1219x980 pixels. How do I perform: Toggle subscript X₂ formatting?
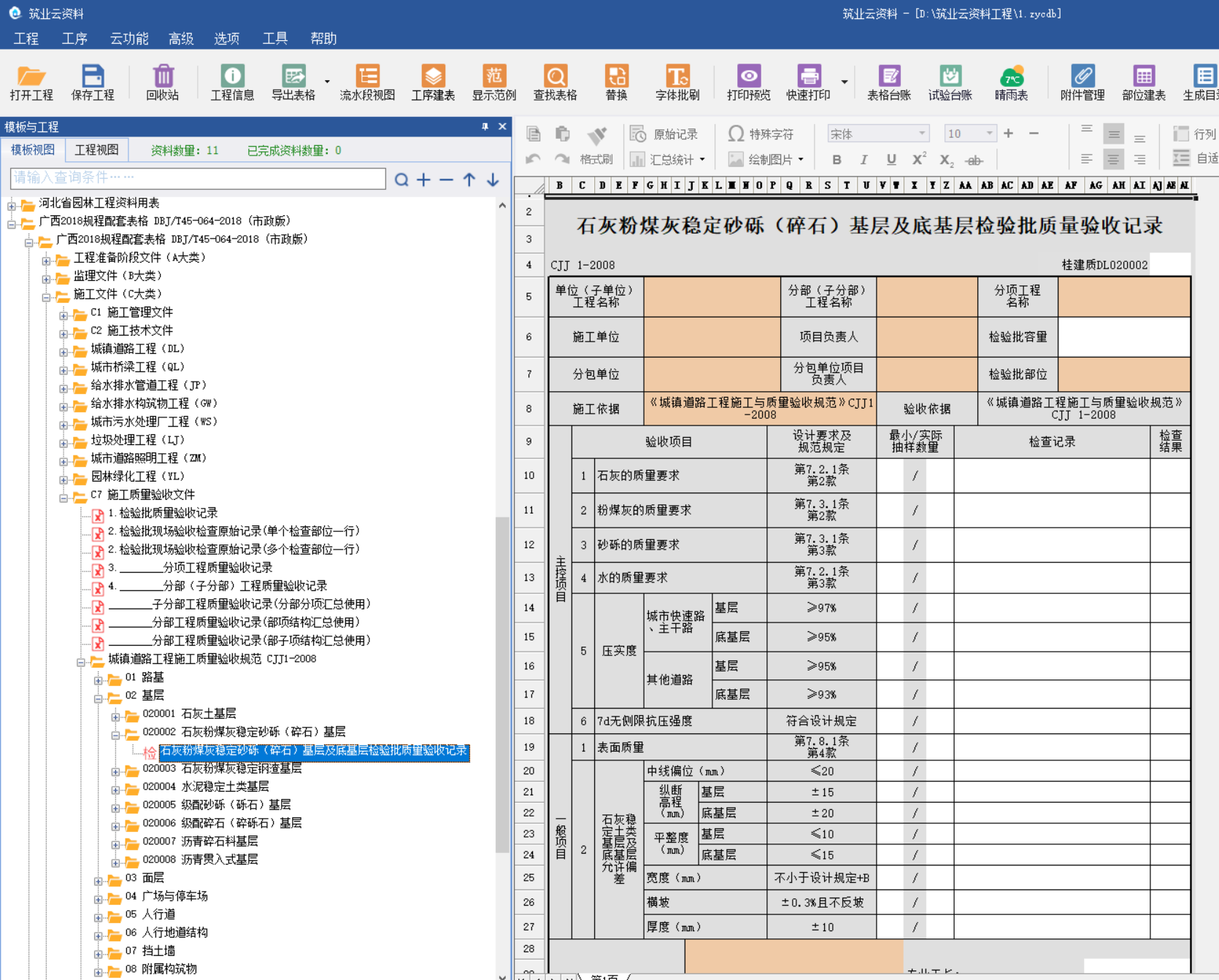click(946, 161)
